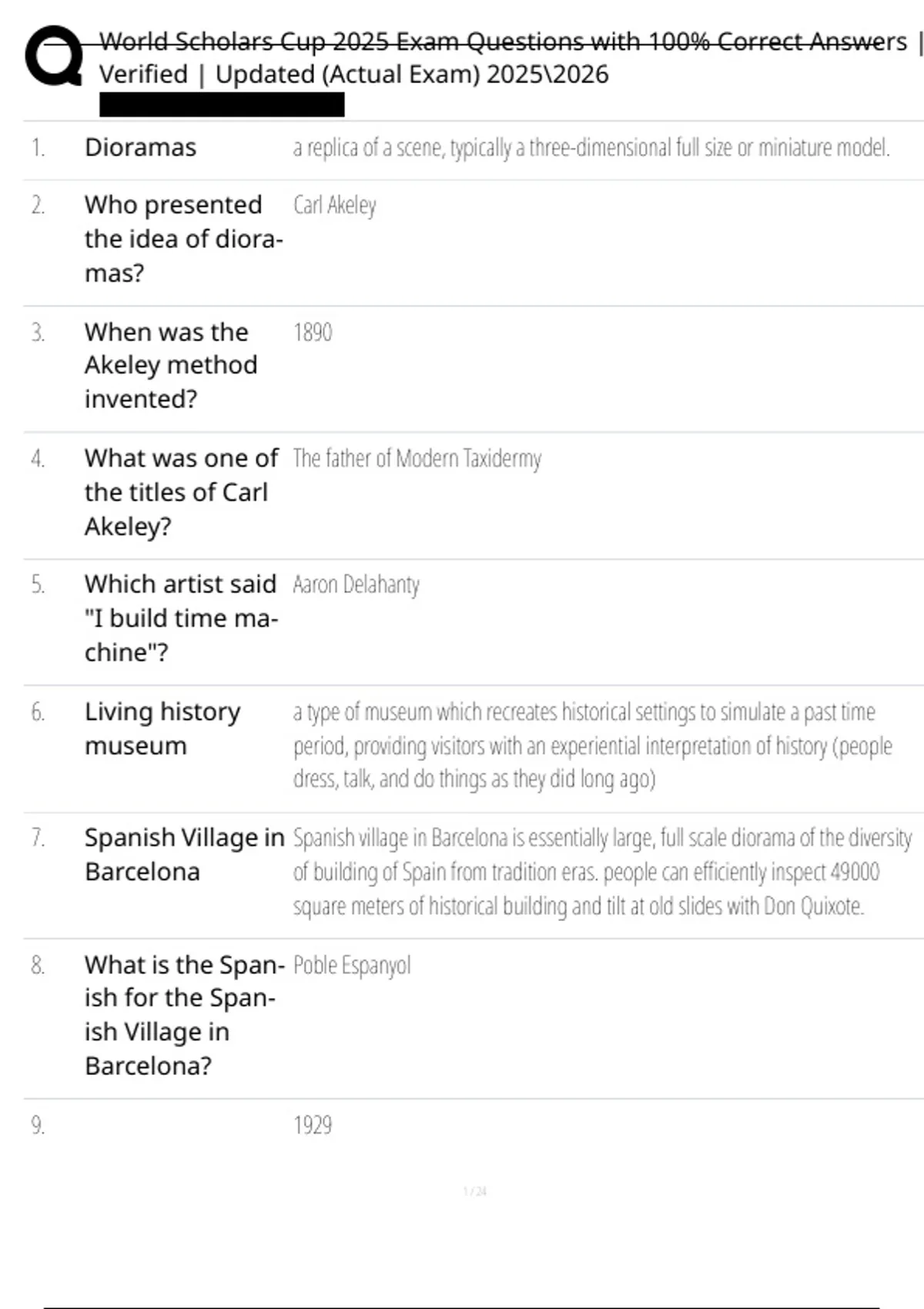The image size is (924, 1309).
Task: Select the term "Spanish Village in Barcelona"
Action: point(184,855)
